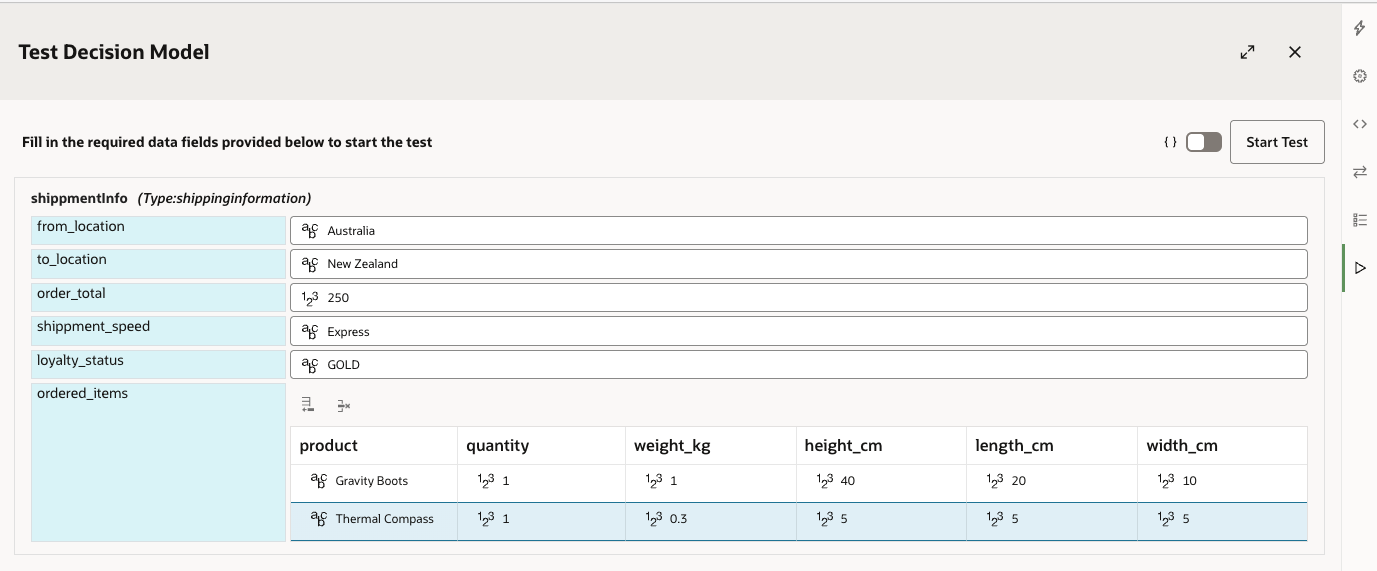Screen dimensions: 1377x571
Task: Click the Start Test button
Action: click(1277, 142)
